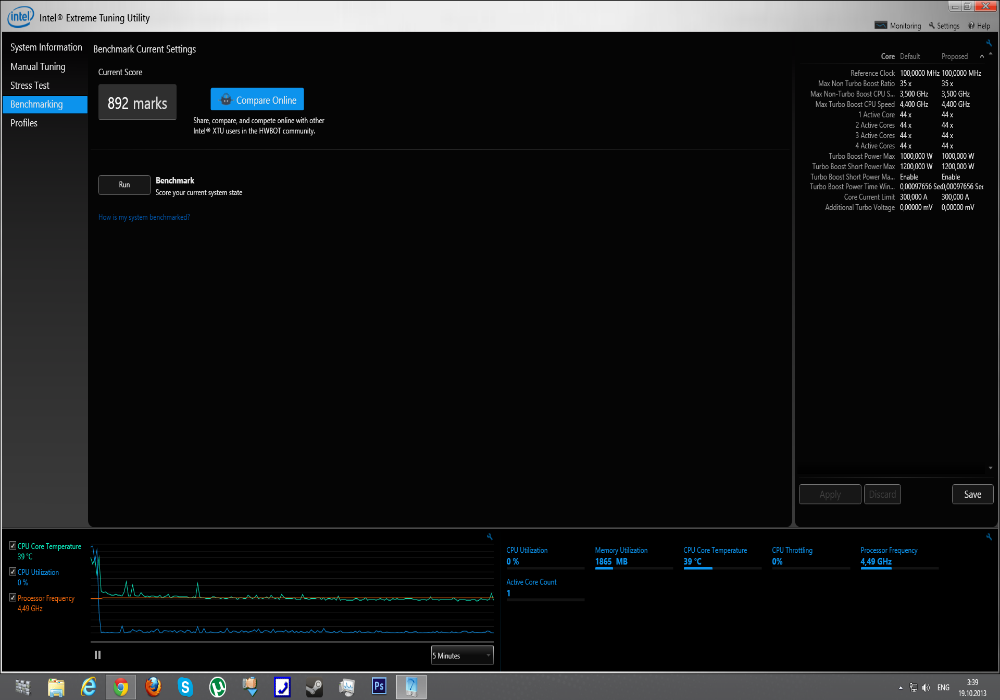
Task: Open File Explorer from taskbar
Action: pos(56,687)
